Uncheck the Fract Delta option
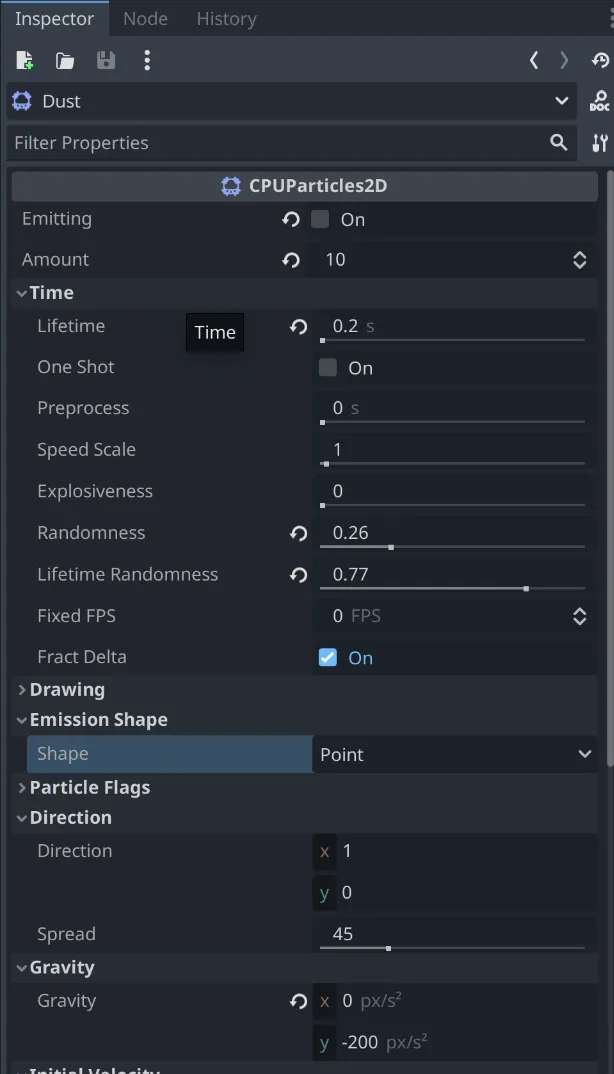 [x=328, y=657]
